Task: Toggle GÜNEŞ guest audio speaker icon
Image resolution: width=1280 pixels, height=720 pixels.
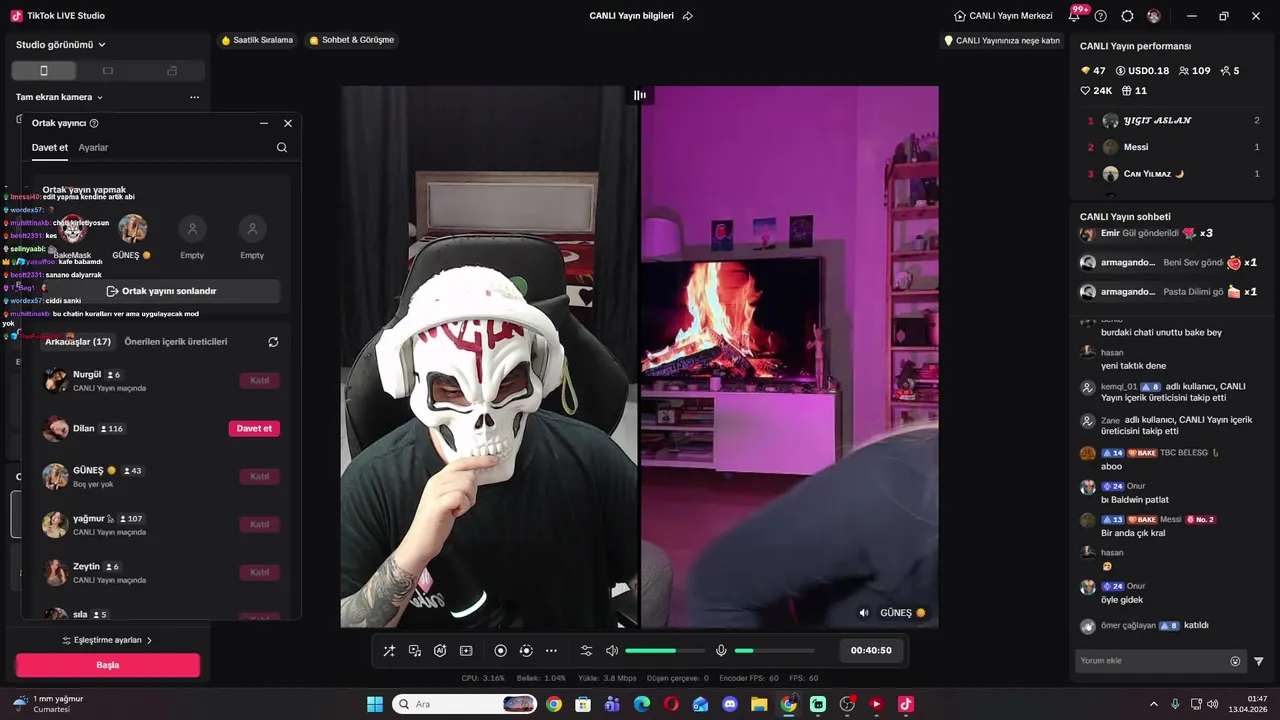Action: (x=864, y=613)
